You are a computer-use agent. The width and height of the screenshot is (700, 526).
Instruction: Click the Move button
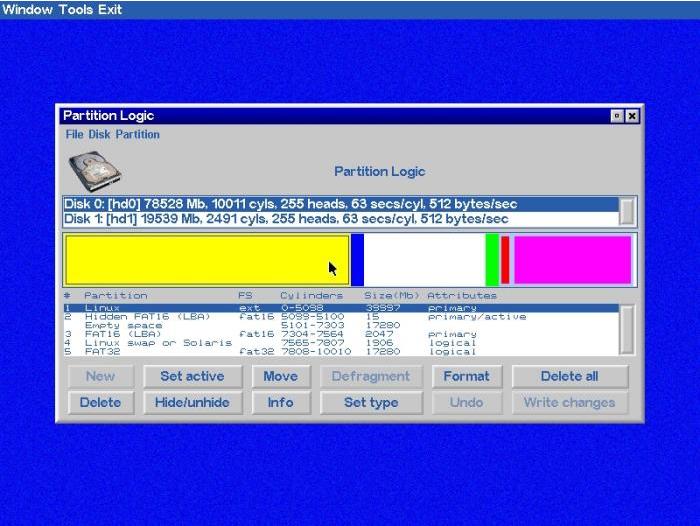coord(281,376)
